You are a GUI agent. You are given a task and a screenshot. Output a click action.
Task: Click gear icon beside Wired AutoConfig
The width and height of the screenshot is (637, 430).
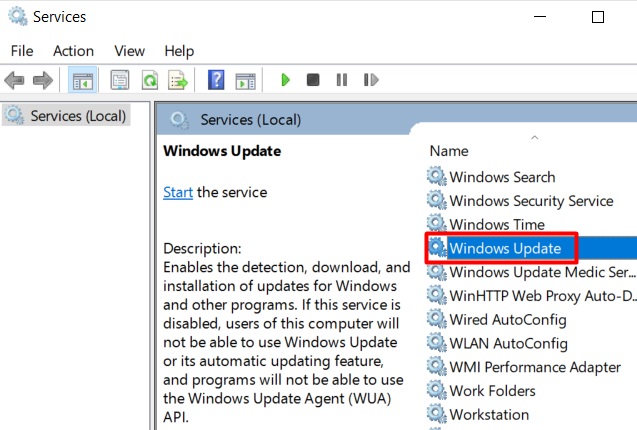tap(437, 319)
